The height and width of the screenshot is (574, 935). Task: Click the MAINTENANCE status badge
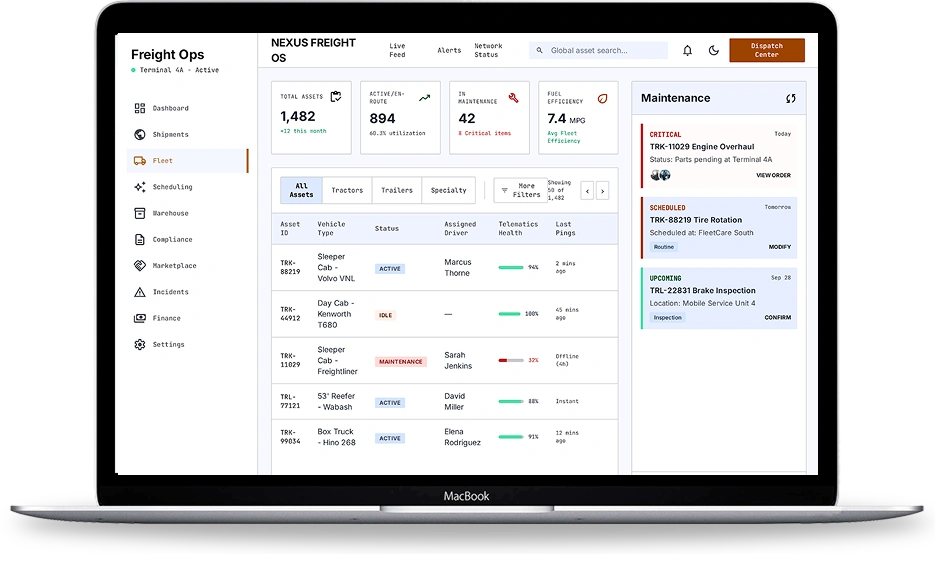coord(401,362)
